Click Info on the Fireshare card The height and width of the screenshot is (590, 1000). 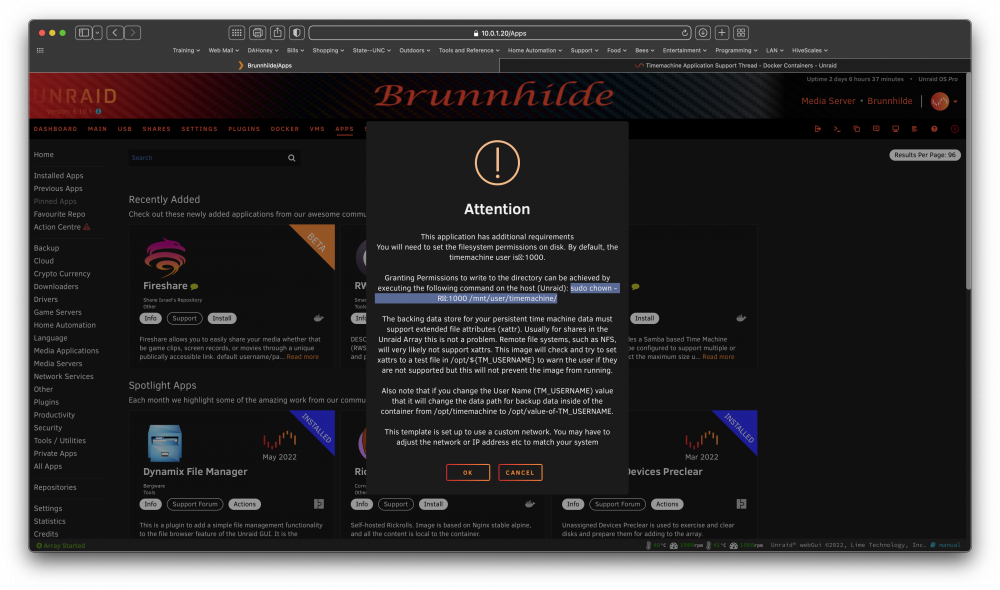151,318
